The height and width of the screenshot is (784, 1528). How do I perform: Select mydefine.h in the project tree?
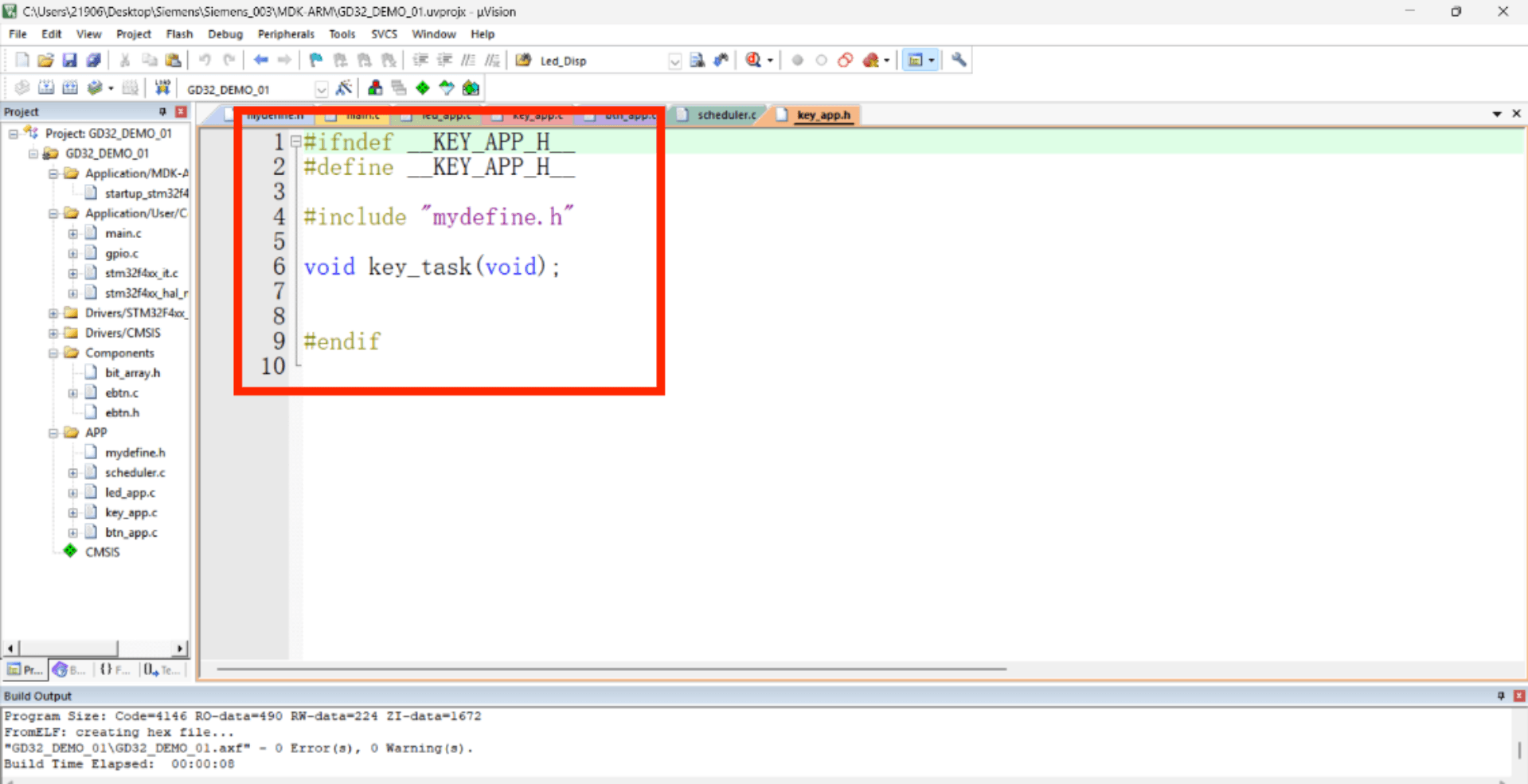tap(135, 453)
